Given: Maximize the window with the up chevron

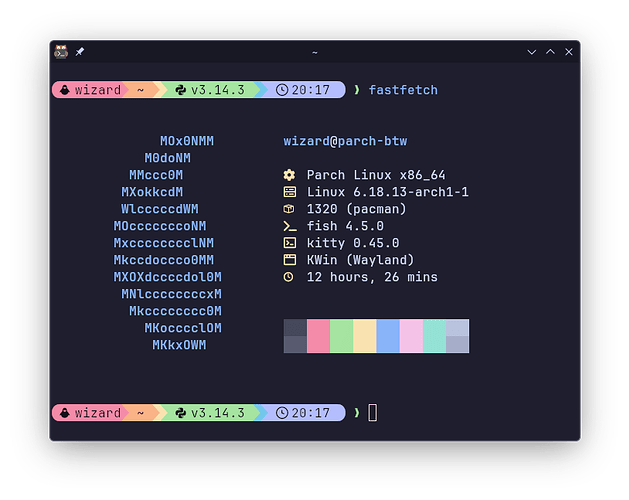Looking at the screenshot, I should pos(550,52).
